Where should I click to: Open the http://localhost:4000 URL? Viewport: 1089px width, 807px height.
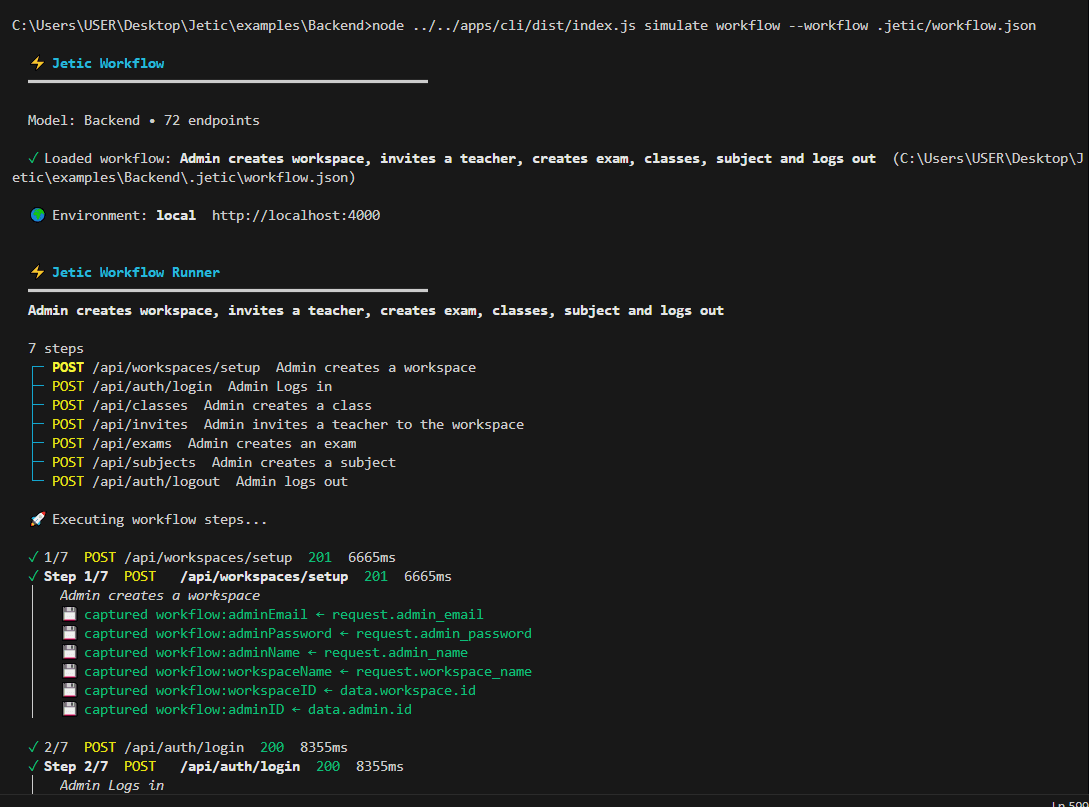tap(296, 215)
